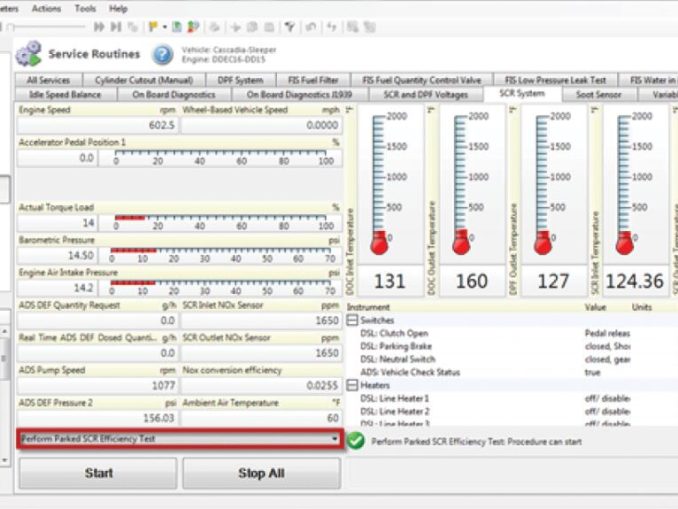Select the Soot Sensor tab

[x=598, y=94]
